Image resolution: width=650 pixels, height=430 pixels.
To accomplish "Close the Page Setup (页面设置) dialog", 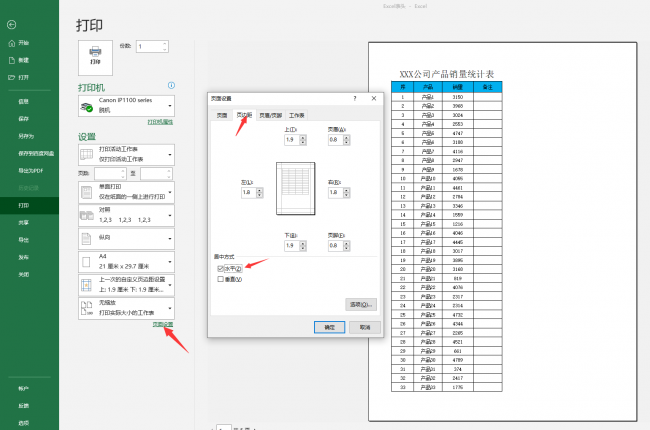I will pos(374,98).
